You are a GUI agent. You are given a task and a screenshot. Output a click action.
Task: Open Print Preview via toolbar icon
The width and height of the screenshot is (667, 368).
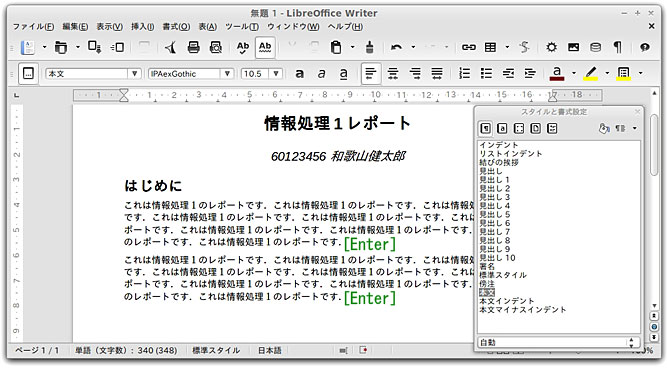click(x=216, y=47)
